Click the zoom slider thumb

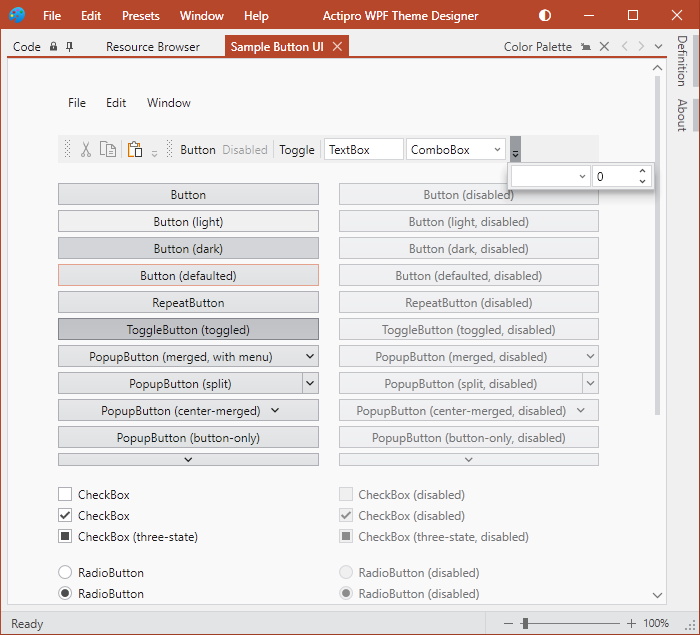(525, 623)
